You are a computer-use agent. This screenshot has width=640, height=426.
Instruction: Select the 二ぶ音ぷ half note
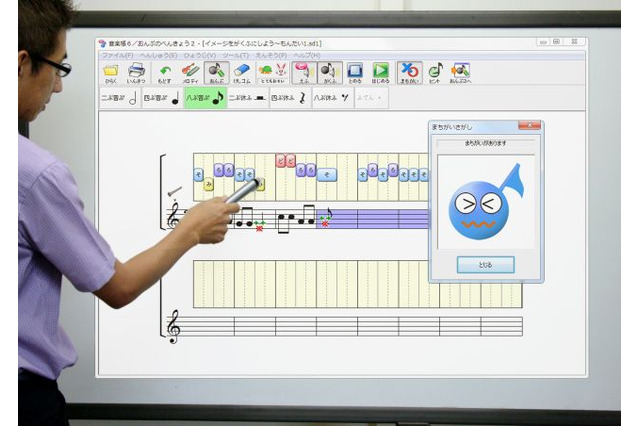point(120,98)
